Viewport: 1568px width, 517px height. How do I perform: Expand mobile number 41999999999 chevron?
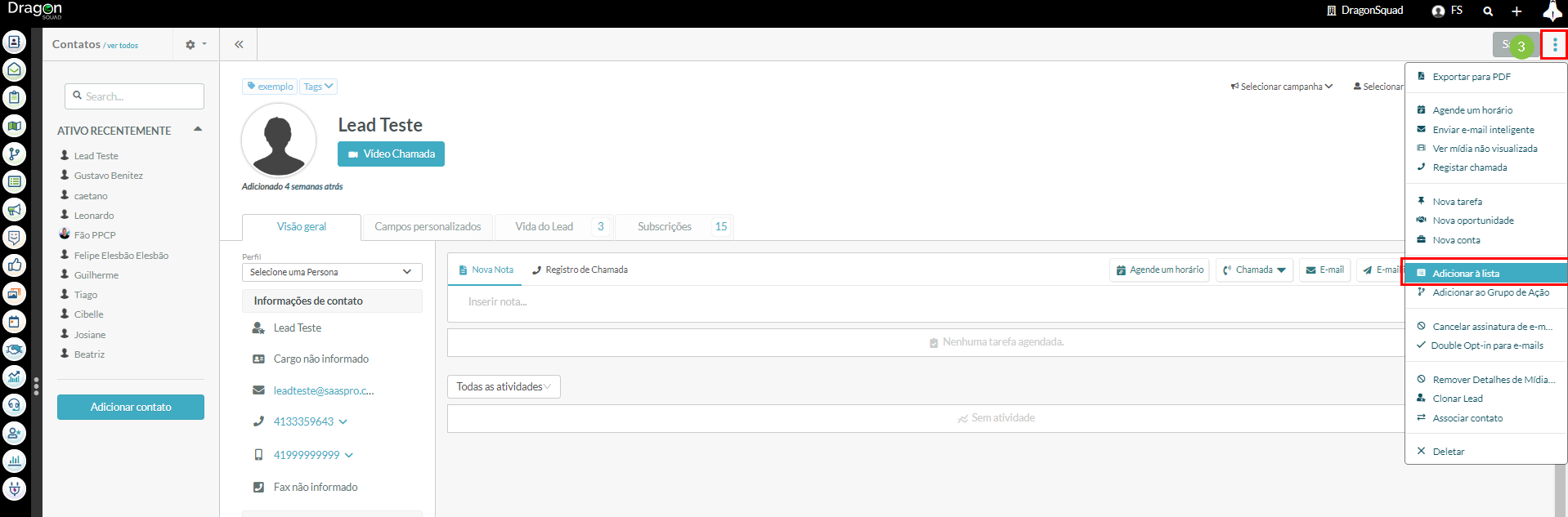click(x=349, y=456)
